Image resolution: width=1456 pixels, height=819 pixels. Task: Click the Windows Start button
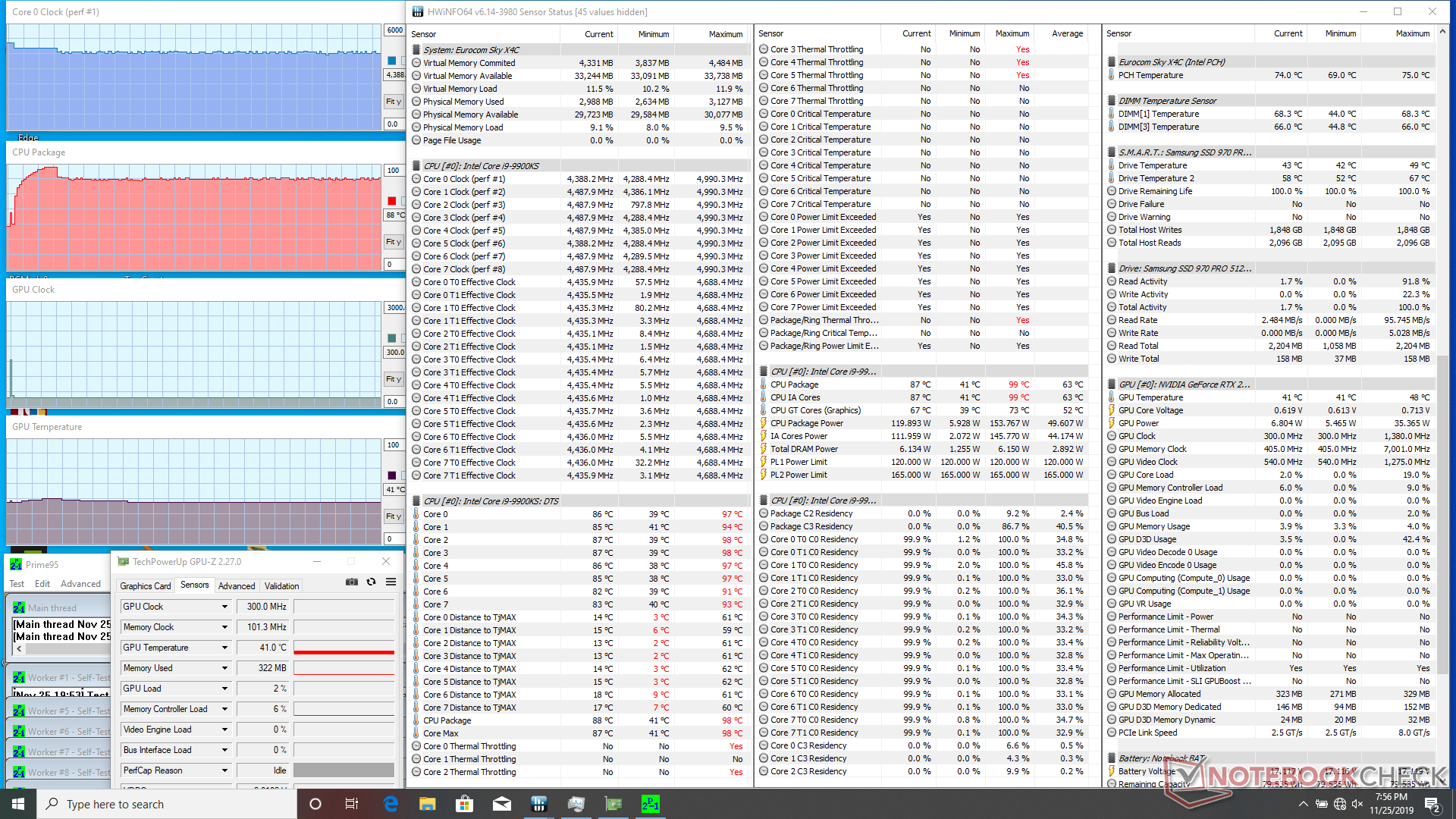pyautogui.click(x=18, y=804)
